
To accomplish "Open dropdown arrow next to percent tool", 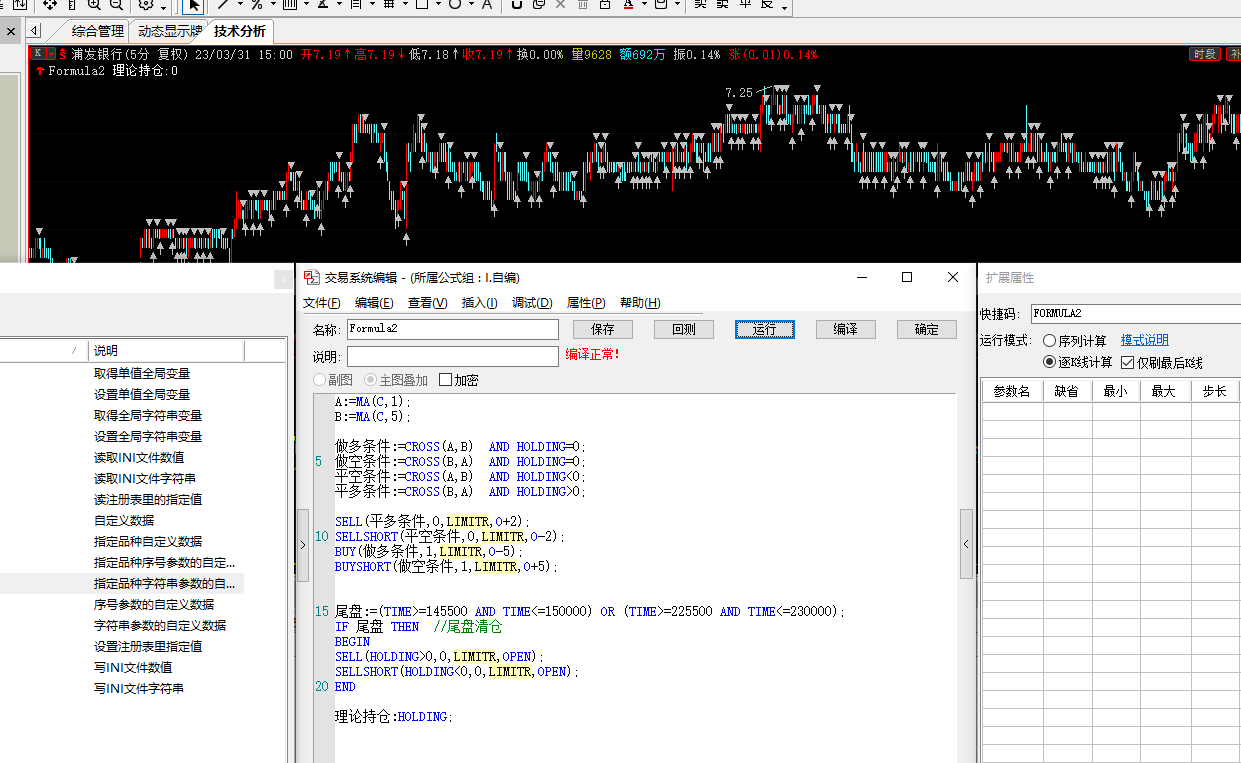I will (273, 5).
